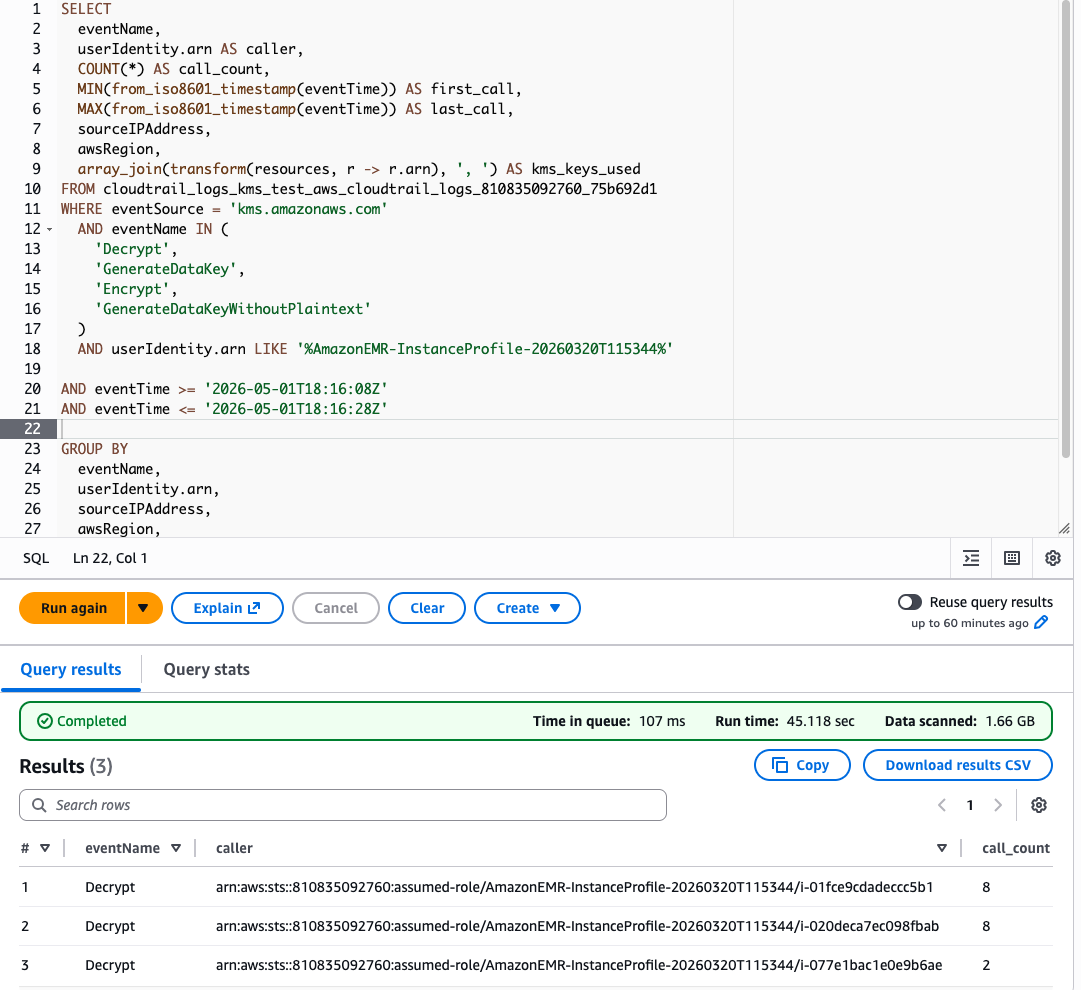Click the Decrypt cell in row 1
This screenshot has height=990, width=1081.
110,887
